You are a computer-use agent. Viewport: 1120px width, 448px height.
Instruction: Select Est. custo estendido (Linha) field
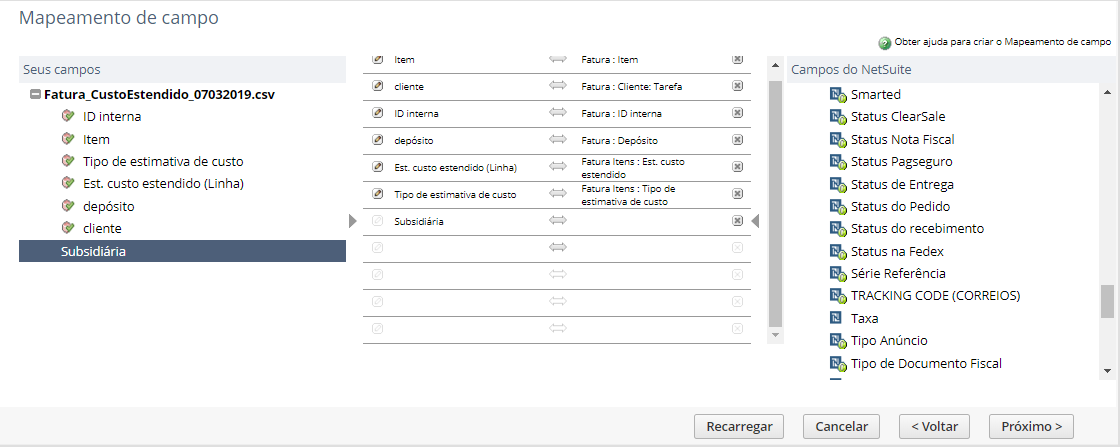164,183
